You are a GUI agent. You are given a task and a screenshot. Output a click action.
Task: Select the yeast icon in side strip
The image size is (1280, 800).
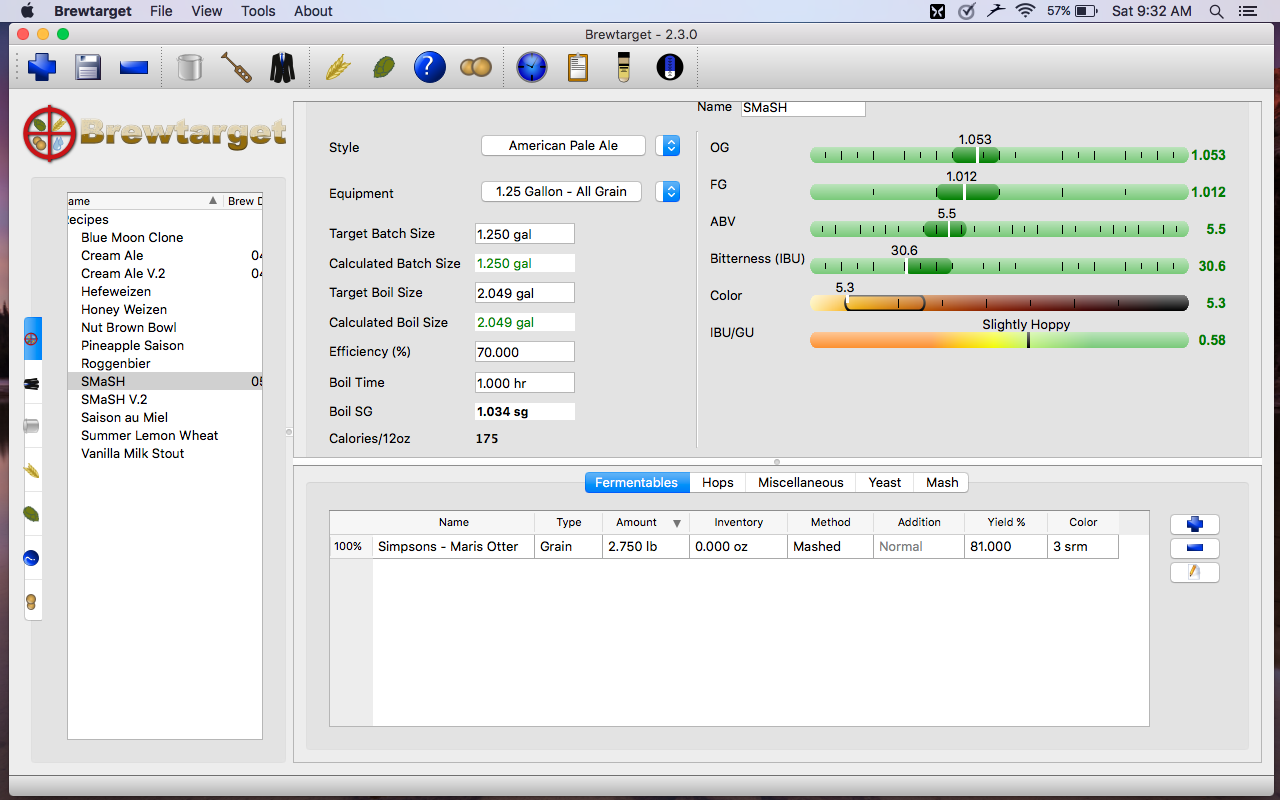pos(32,601)
